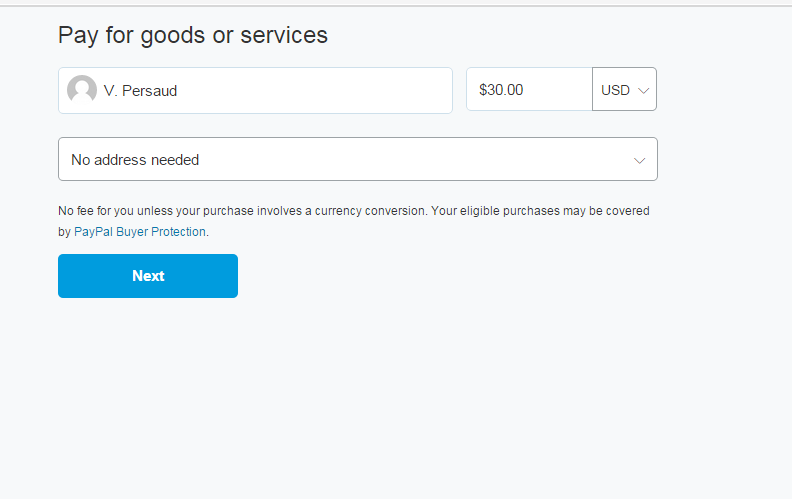Viewport: 792px width, 499px height.
Task: Click the chevron in the address selector
Action: coord(640,160)
